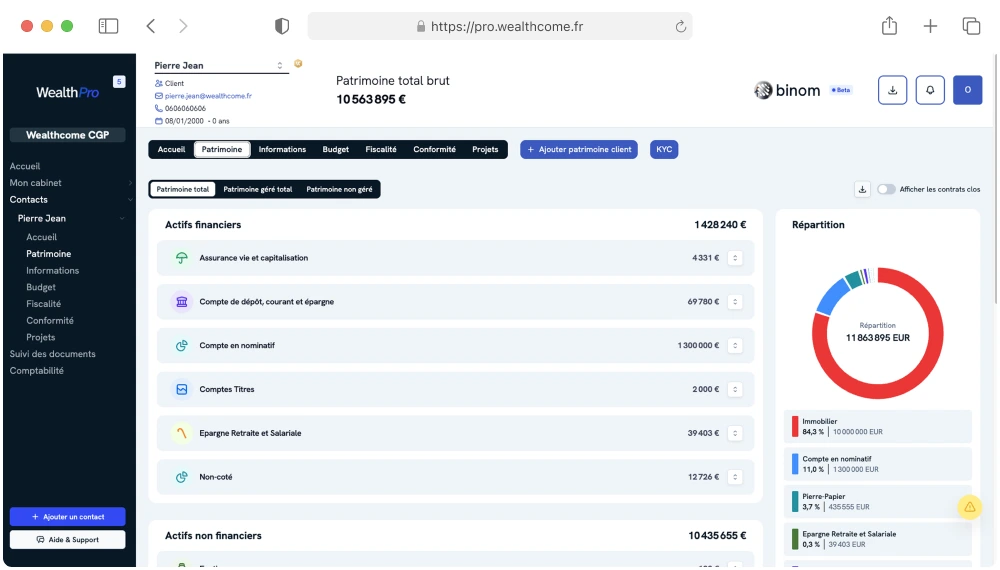Click the WealthPro logo
Image resolution: width=1000 pixels, height=570 pixels.
67,92
